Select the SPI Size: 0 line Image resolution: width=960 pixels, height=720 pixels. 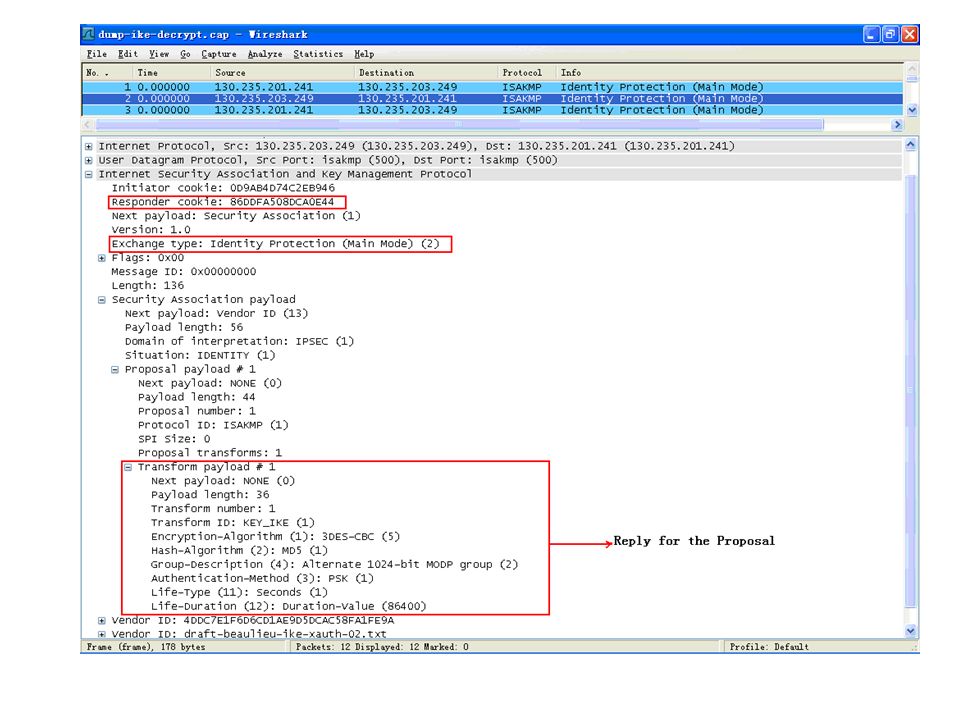(x=174, y=440)
